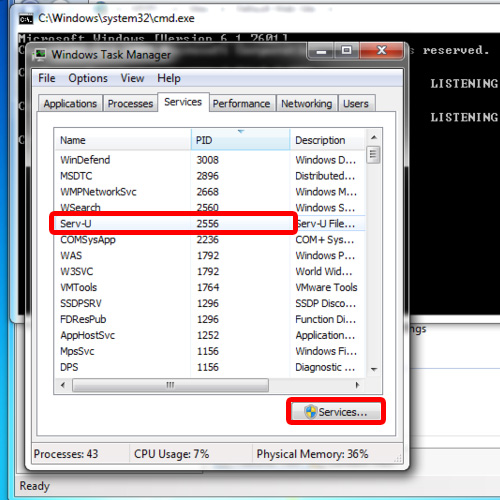Click the 'Distributed...' description cell
Image resolution: width=500 pixels, height=500 pixels.
325,176
